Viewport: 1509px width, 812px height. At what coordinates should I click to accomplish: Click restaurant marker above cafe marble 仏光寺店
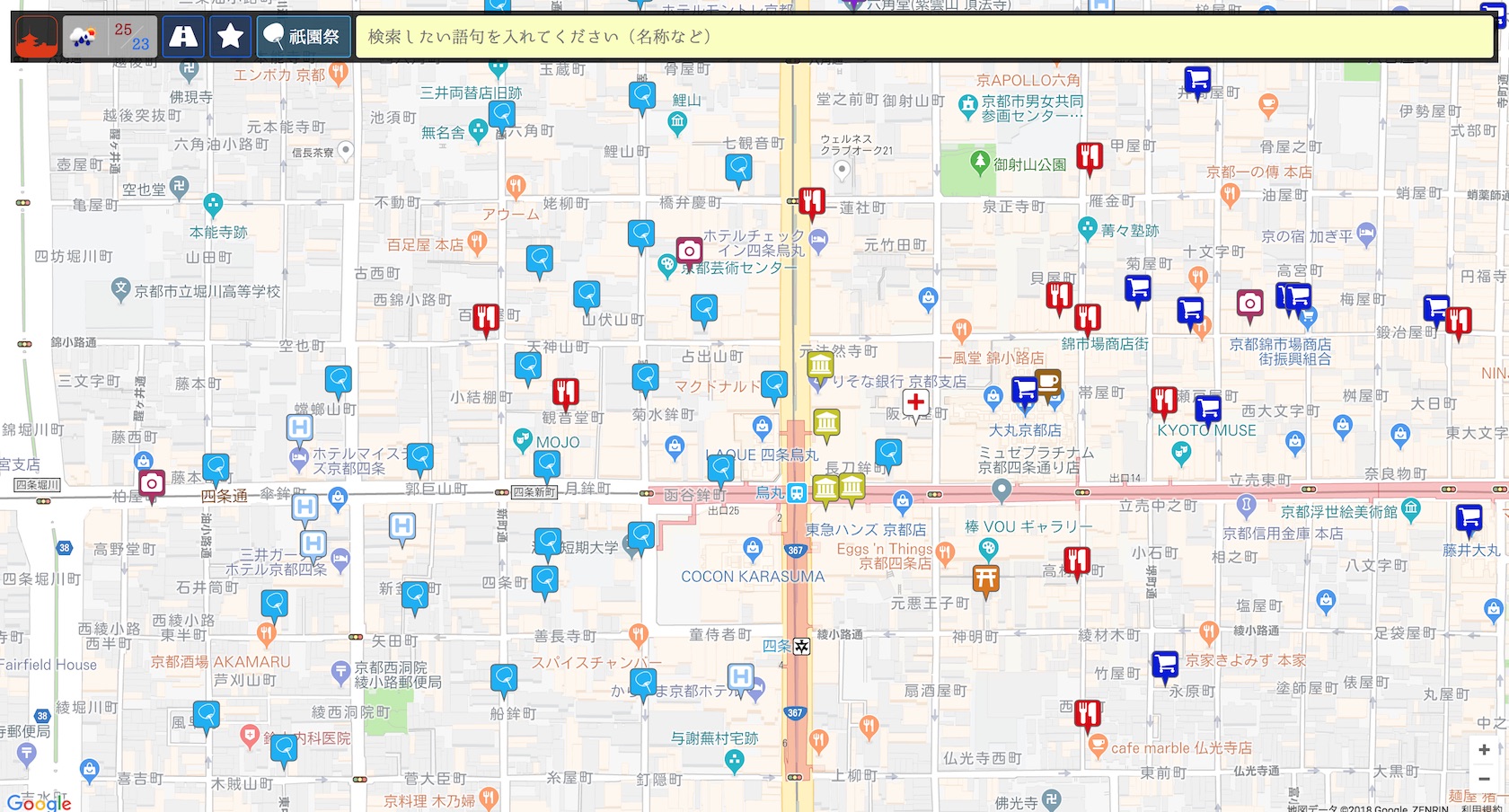tap(1088, 714)
